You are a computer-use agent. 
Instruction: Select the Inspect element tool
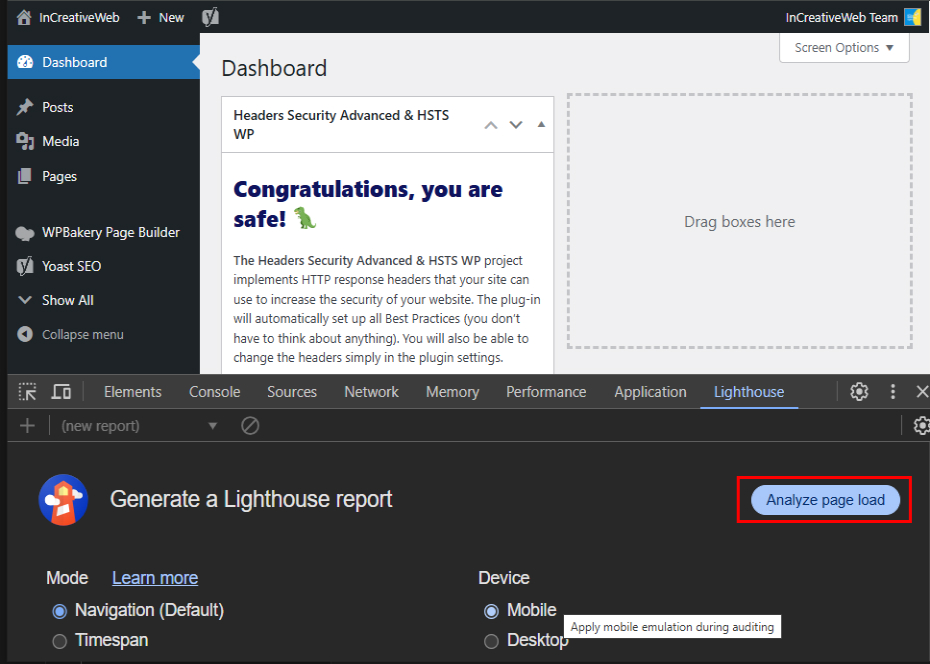point(28,392)
